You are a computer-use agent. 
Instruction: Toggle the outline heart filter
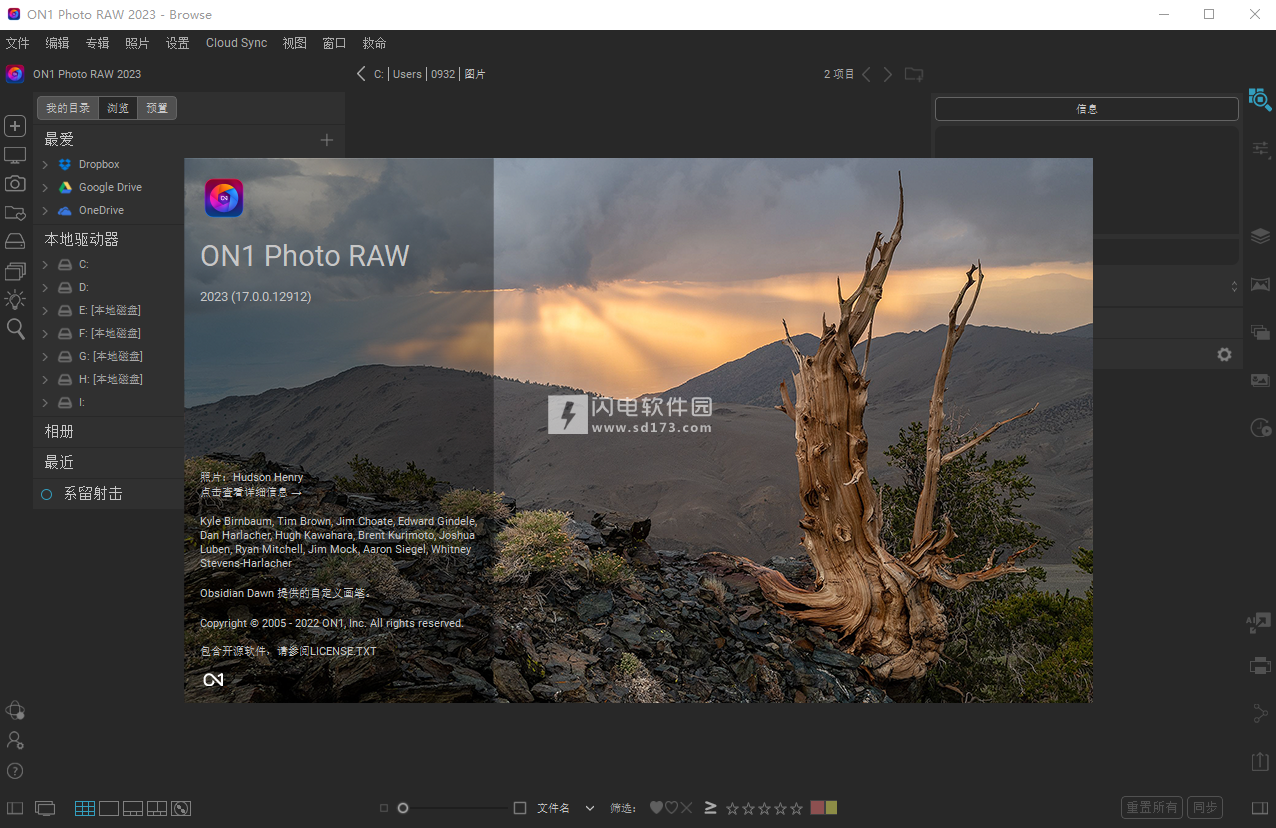[x=671, y=808]
